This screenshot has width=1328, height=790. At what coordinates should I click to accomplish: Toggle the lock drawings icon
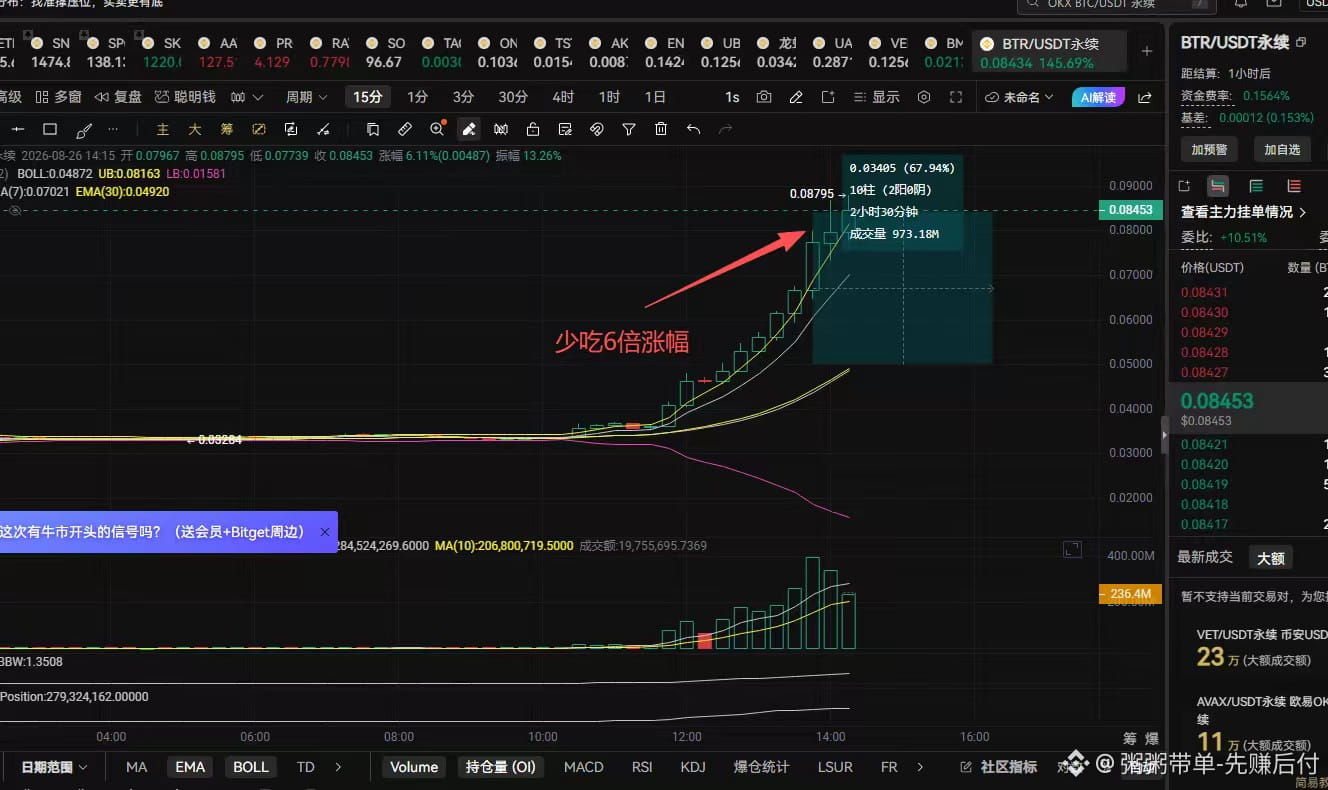tap(533, 129)
